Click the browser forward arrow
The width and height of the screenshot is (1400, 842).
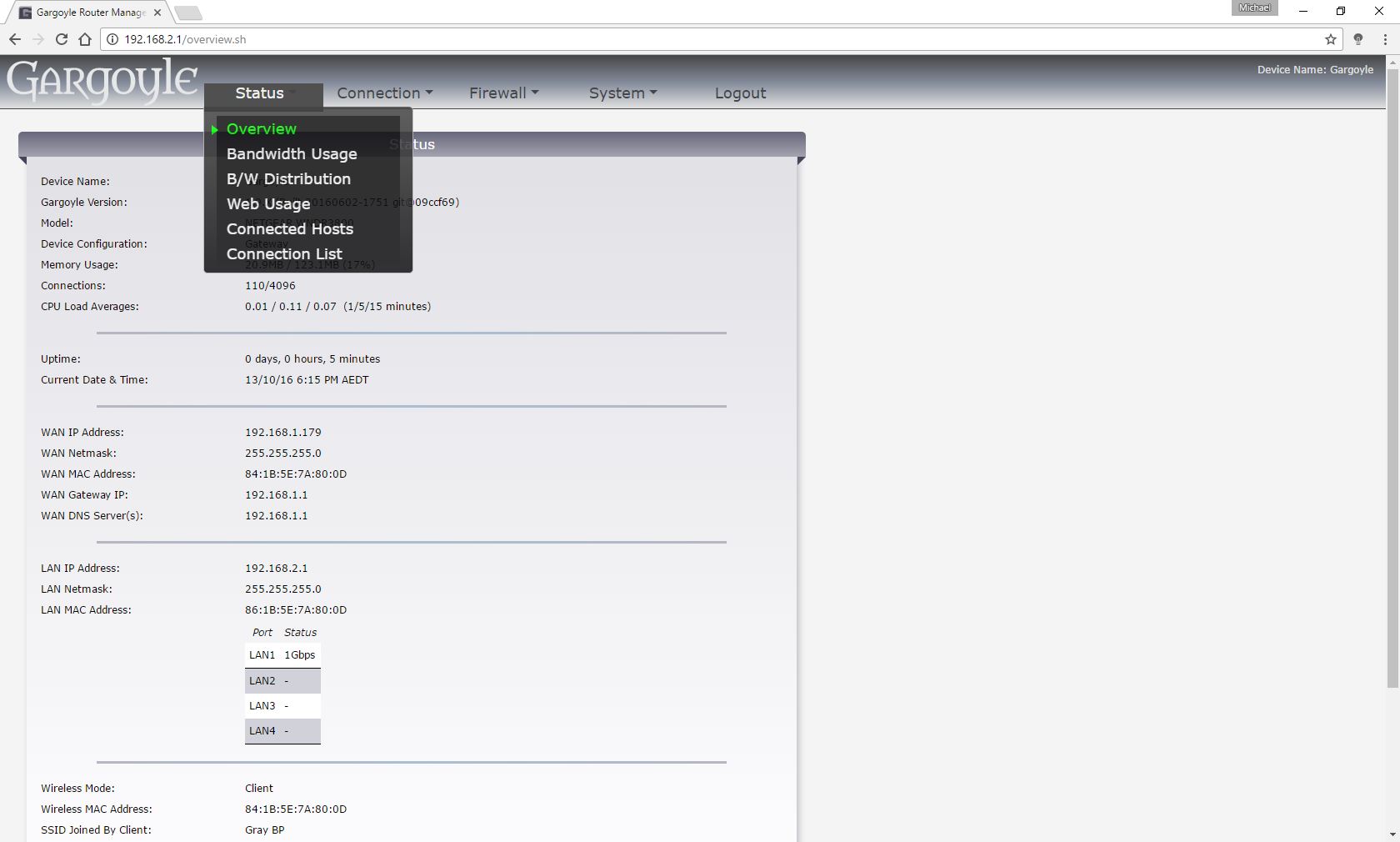click(38, 38)
